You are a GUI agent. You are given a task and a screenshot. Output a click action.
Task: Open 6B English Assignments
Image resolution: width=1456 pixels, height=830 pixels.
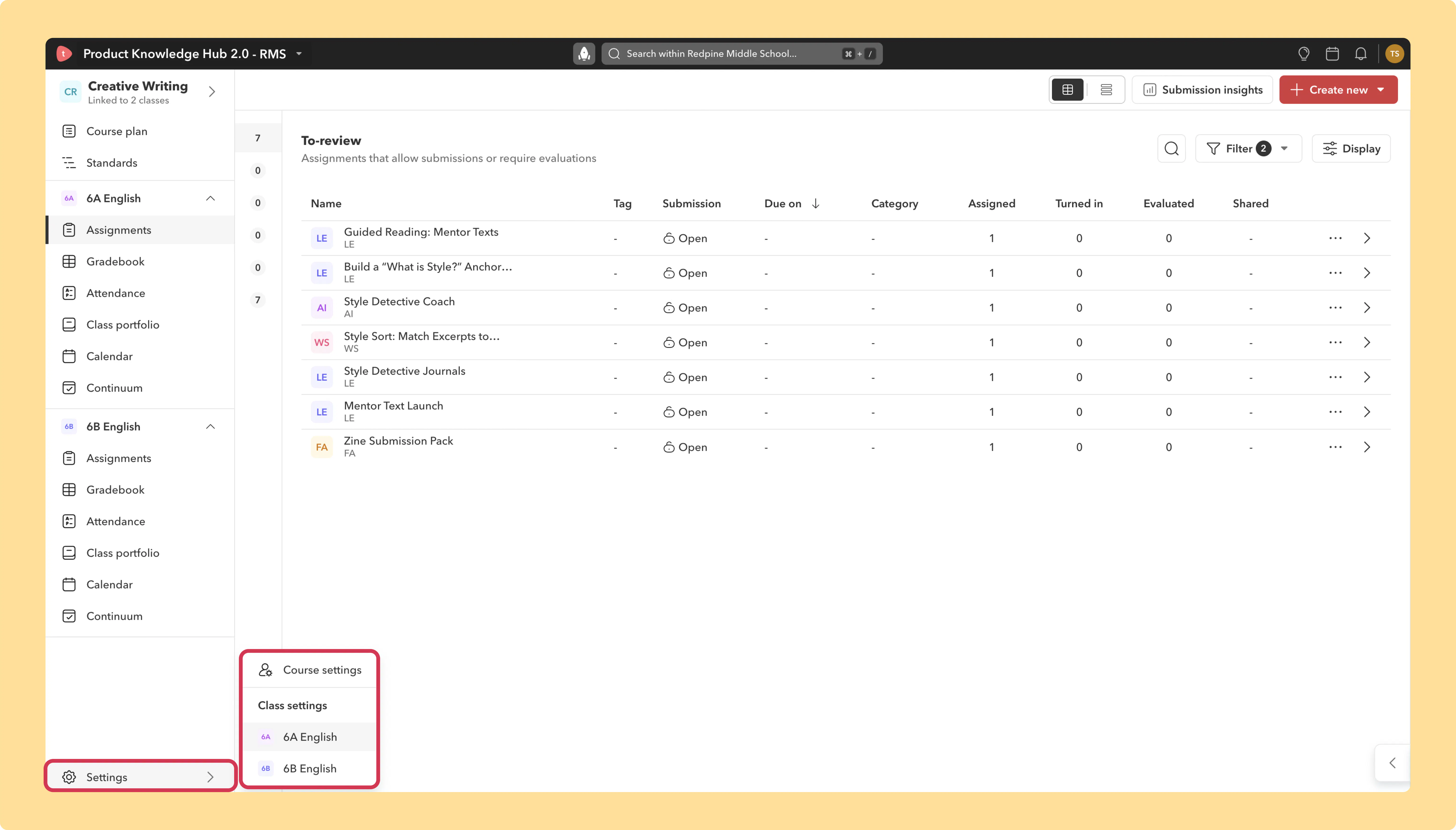140,458
